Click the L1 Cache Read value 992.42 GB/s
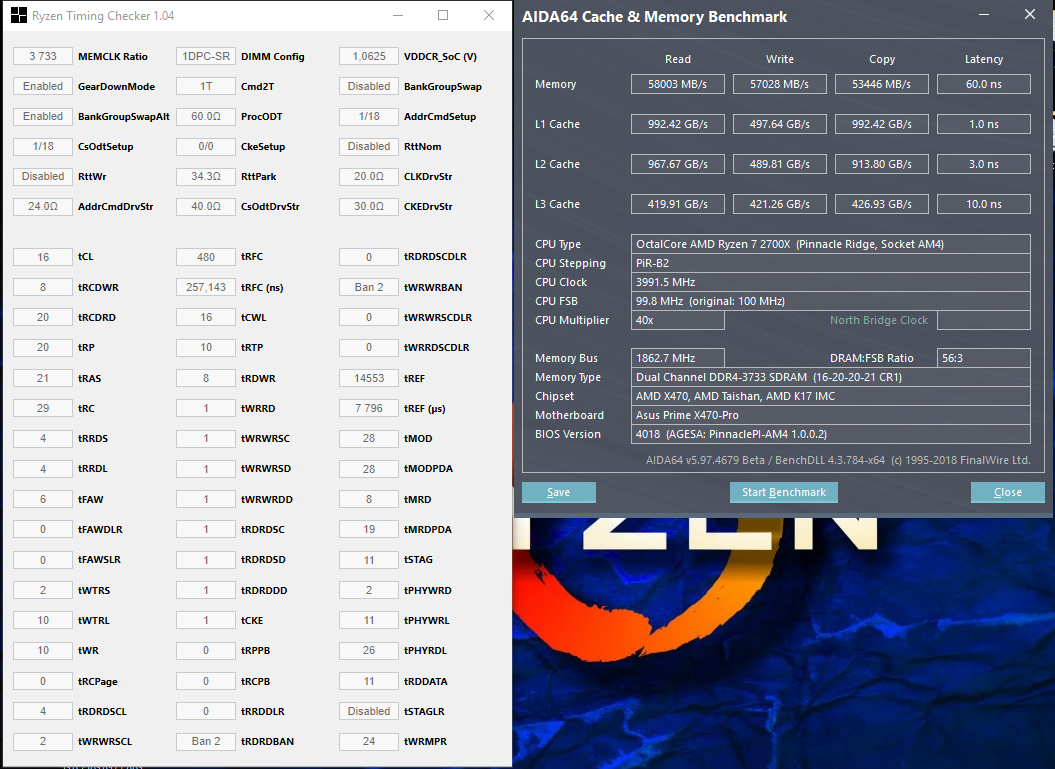This screenshot has height=769, width=1055. coord(678,124)
